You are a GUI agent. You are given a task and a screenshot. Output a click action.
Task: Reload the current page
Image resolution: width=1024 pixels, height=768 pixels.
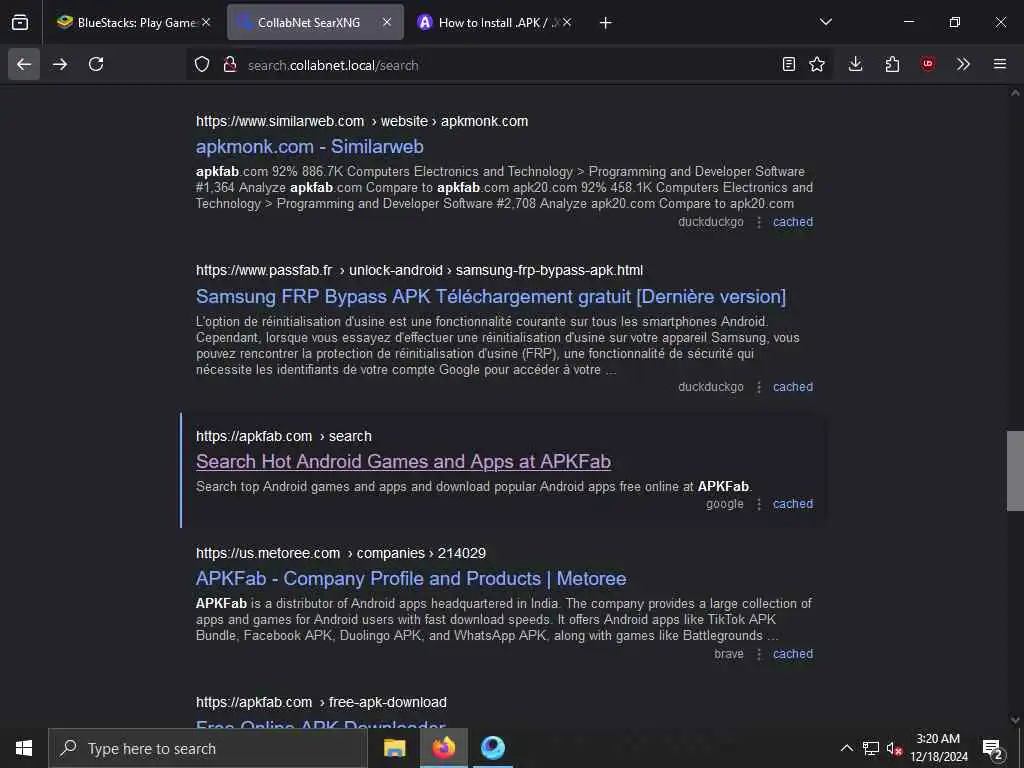point(96,64)
